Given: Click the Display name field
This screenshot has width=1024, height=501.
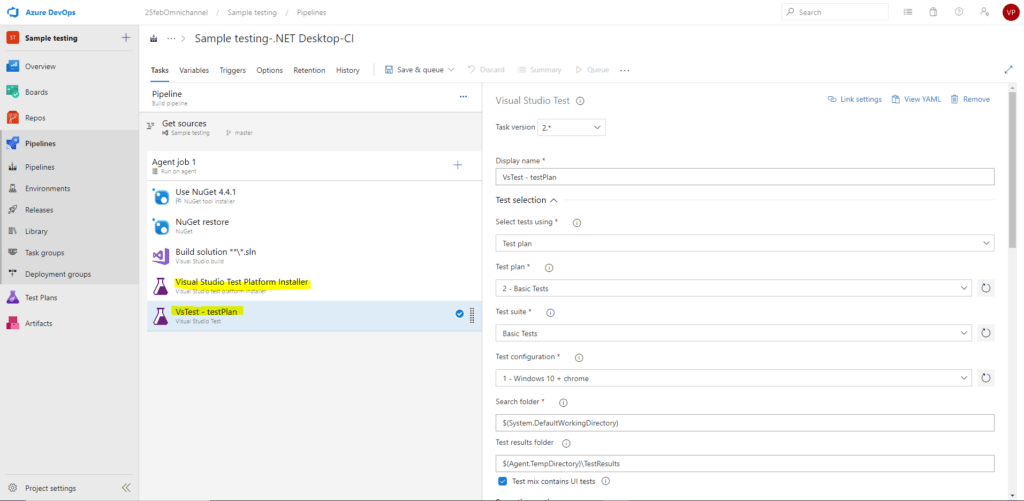Looking at the screenshot, I should (x=745, y=176).
